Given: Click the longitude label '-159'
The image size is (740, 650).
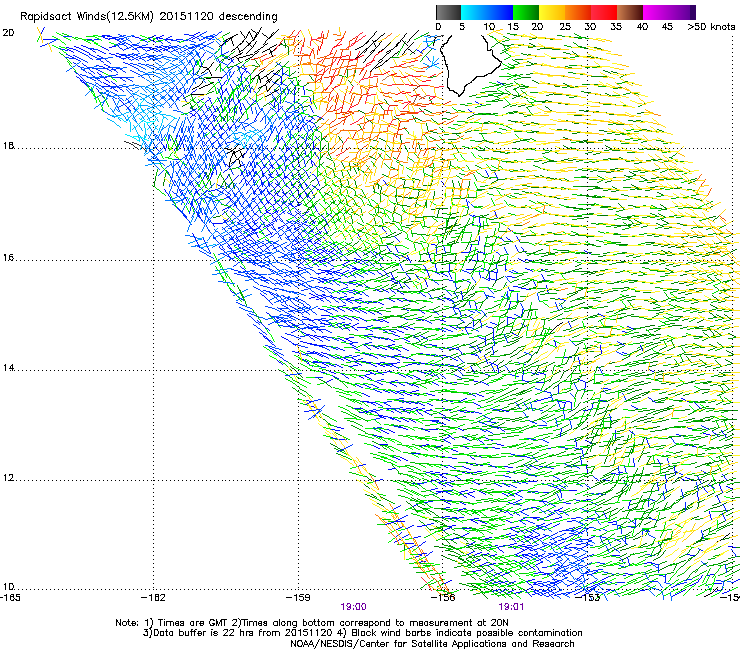Looking at the screenshot, I should pos(298,598).
